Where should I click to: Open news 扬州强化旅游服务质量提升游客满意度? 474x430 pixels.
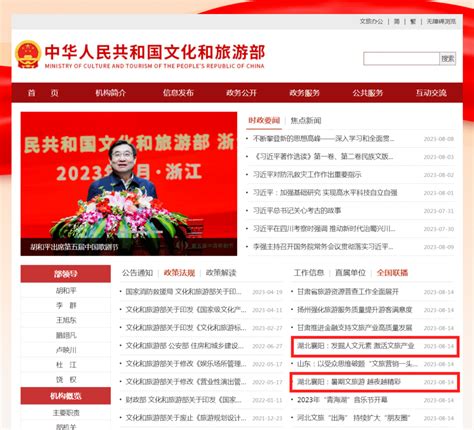[x=355, y=310]
